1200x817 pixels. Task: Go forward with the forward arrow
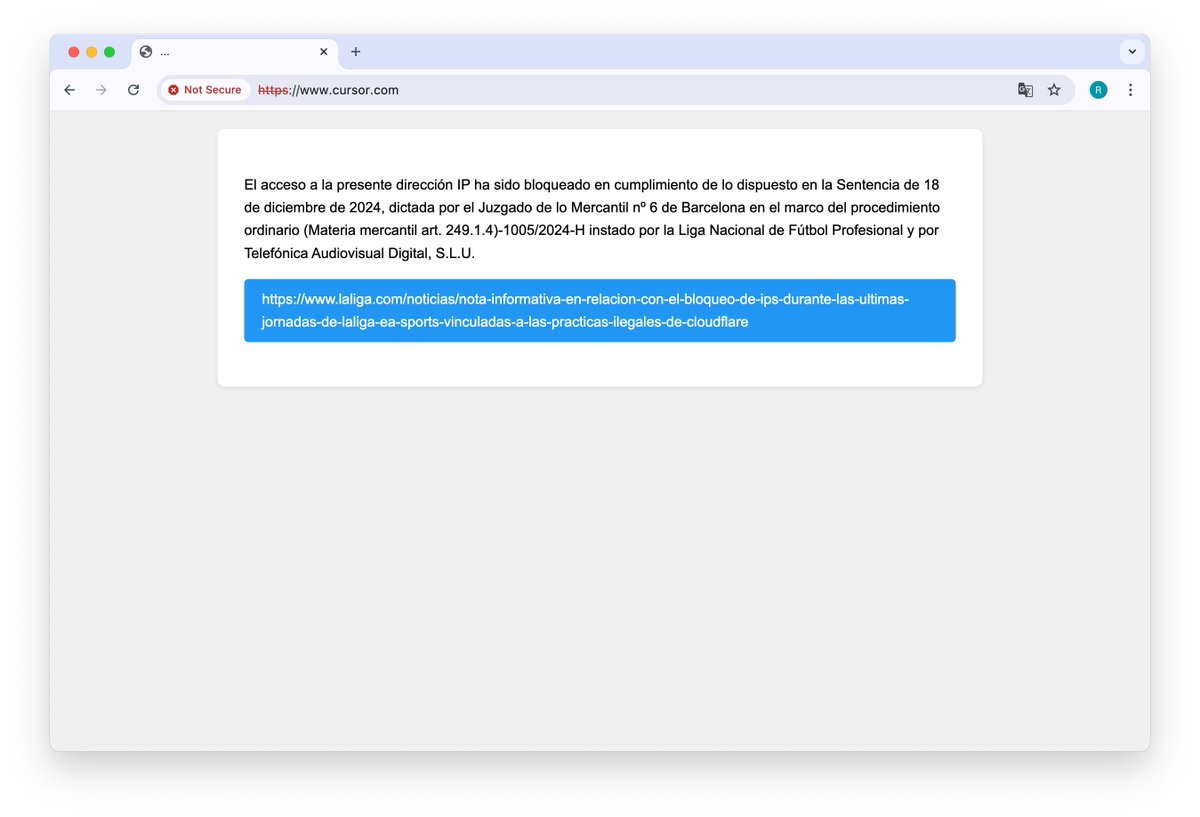(101, 89)
